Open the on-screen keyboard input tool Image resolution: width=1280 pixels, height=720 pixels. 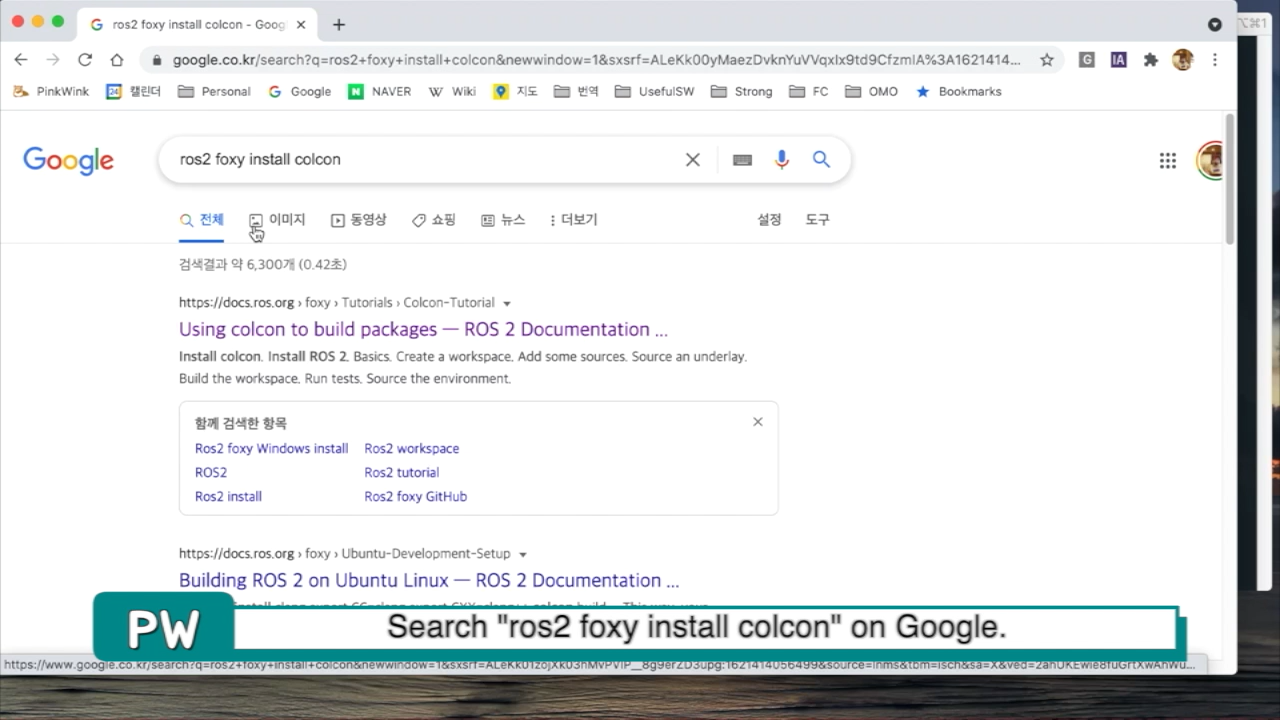pyautogui.click(x=742, y=160)
